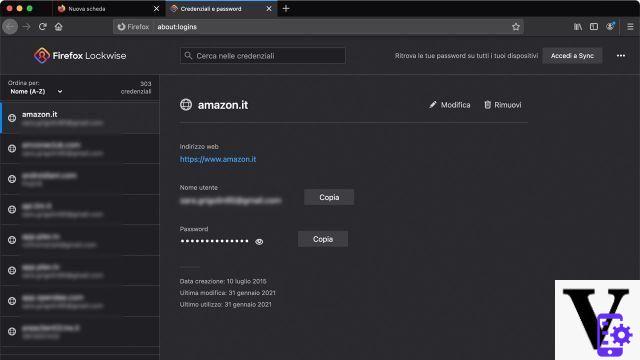
Task: Click the Firefox Lockwise logo
Action: coord(80,56)
